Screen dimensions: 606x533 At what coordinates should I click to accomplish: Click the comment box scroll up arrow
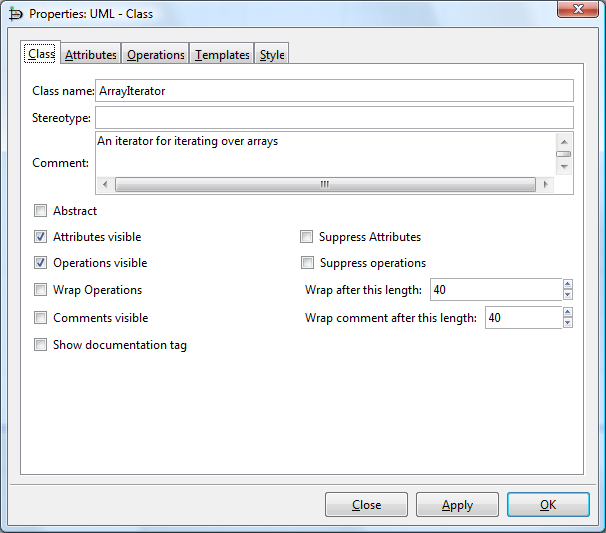tap(564, 142)
